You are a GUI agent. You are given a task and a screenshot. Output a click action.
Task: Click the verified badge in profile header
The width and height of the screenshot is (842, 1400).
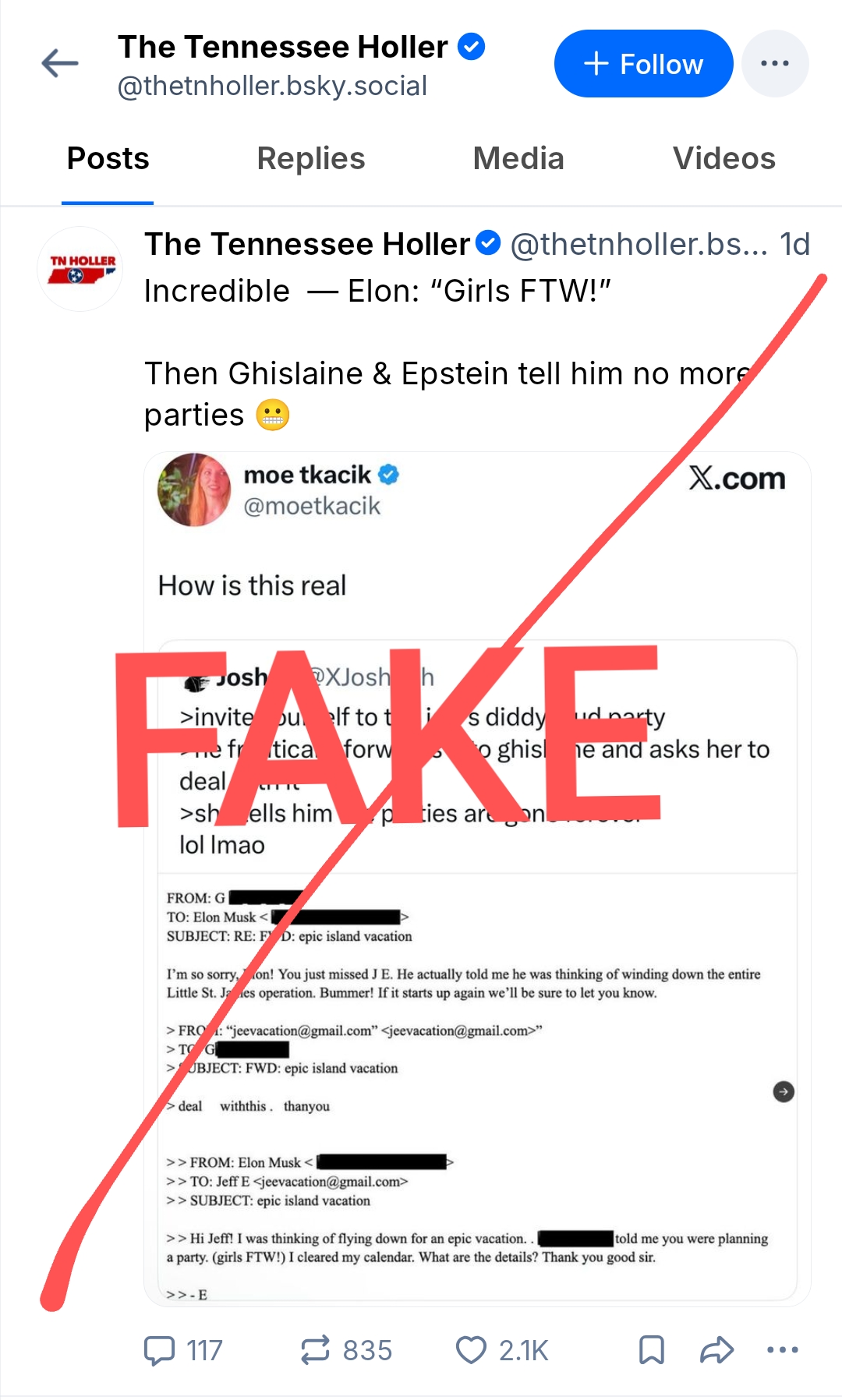pos(471,47)
